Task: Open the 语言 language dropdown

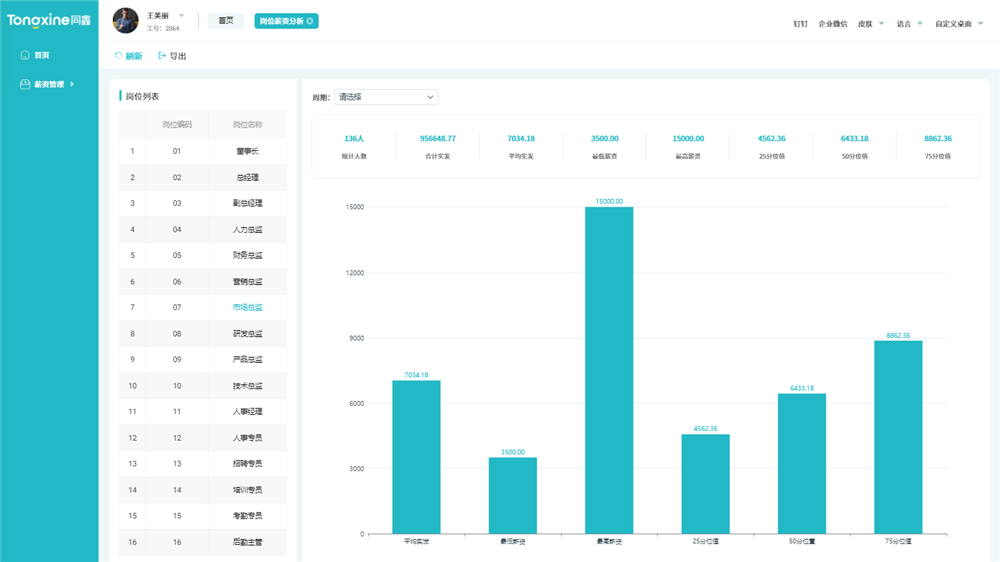Action: (909, 23)
